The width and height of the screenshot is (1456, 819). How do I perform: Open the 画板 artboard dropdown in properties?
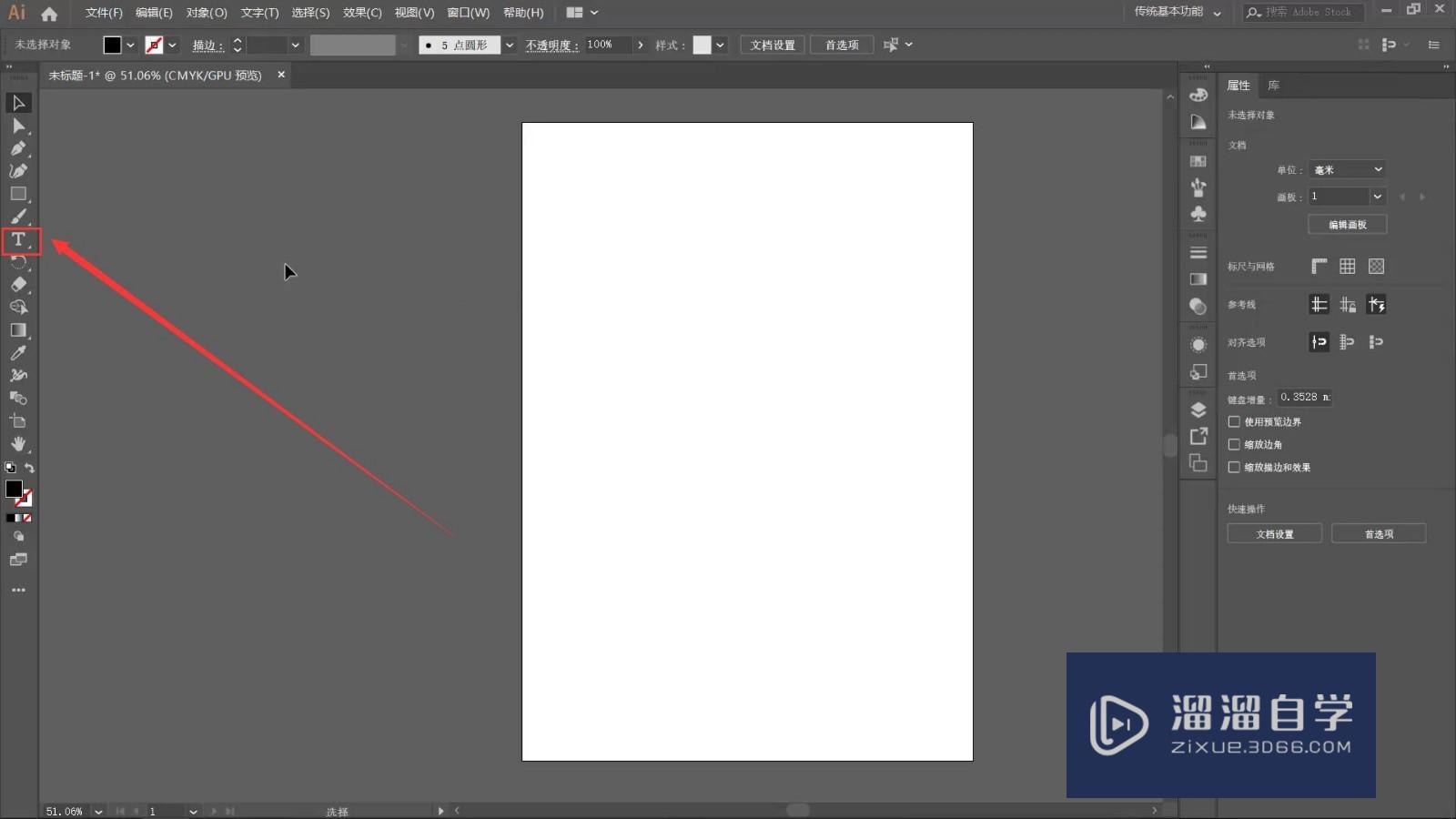coord(1377,197)
